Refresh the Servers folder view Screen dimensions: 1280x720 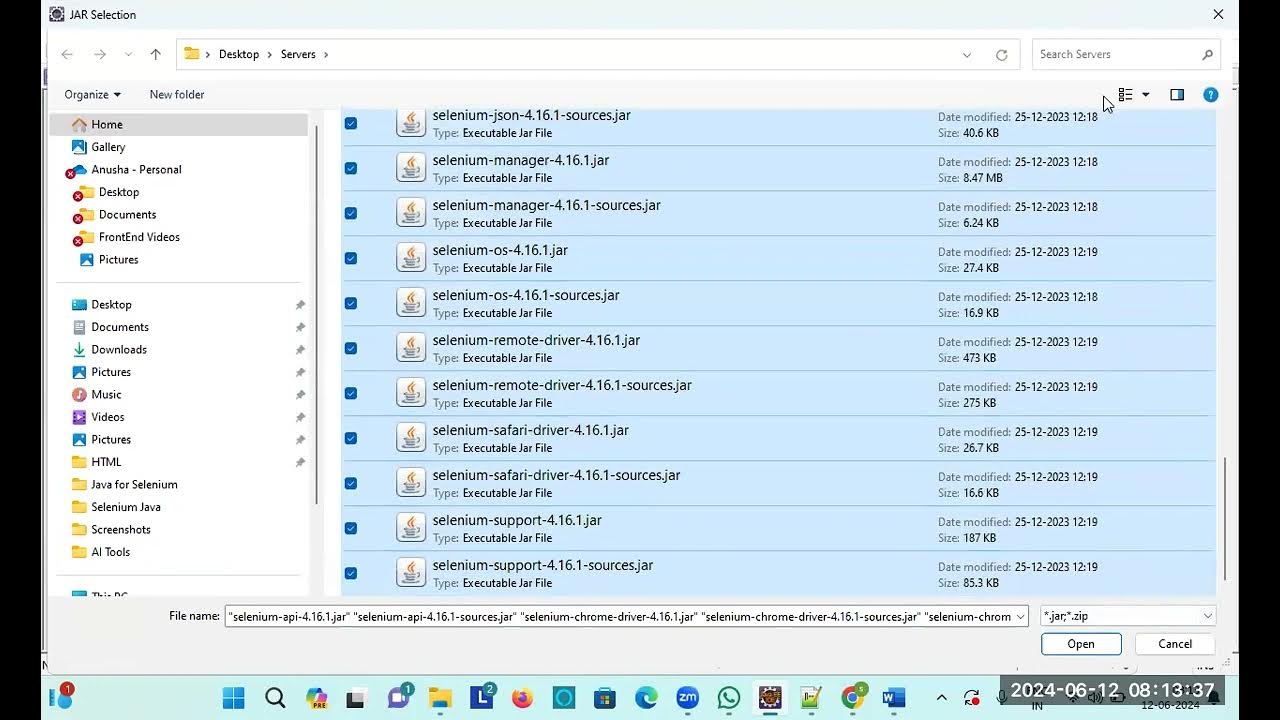point(1001,55)
